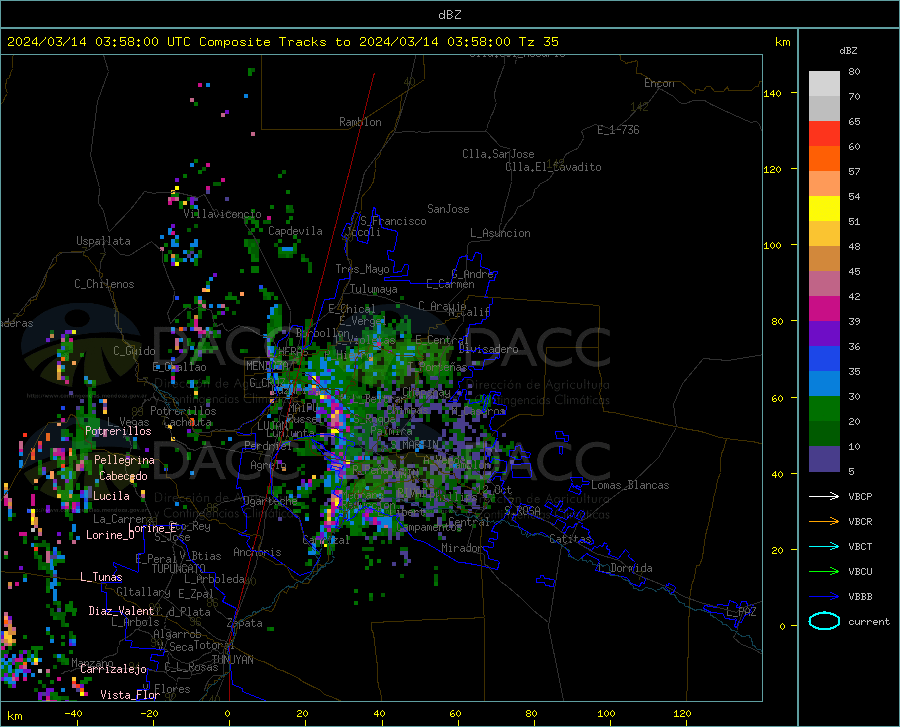Click the Clla.SanJose map label

click(498, 154)
